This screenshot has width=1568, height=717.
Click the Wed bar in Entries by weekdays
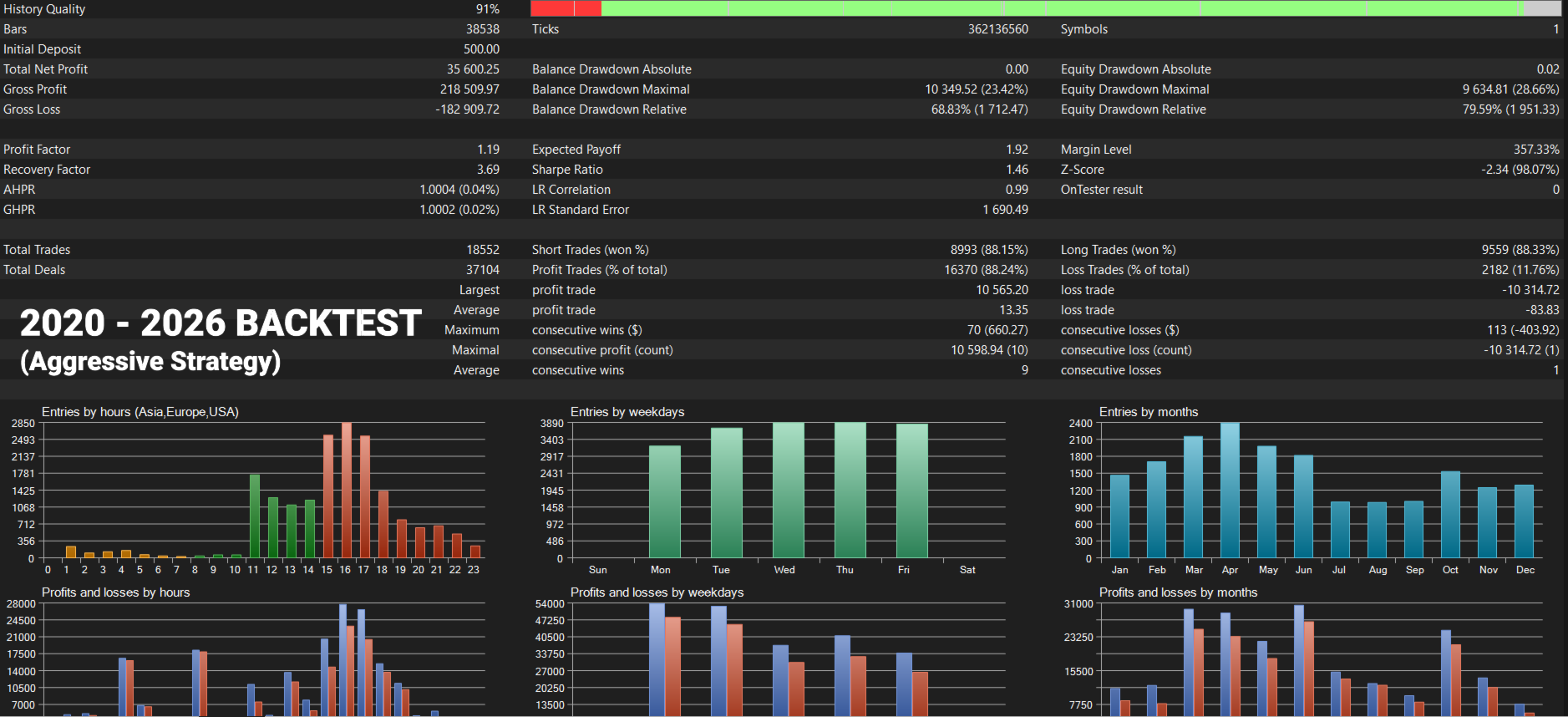click(x=789, y=491)
